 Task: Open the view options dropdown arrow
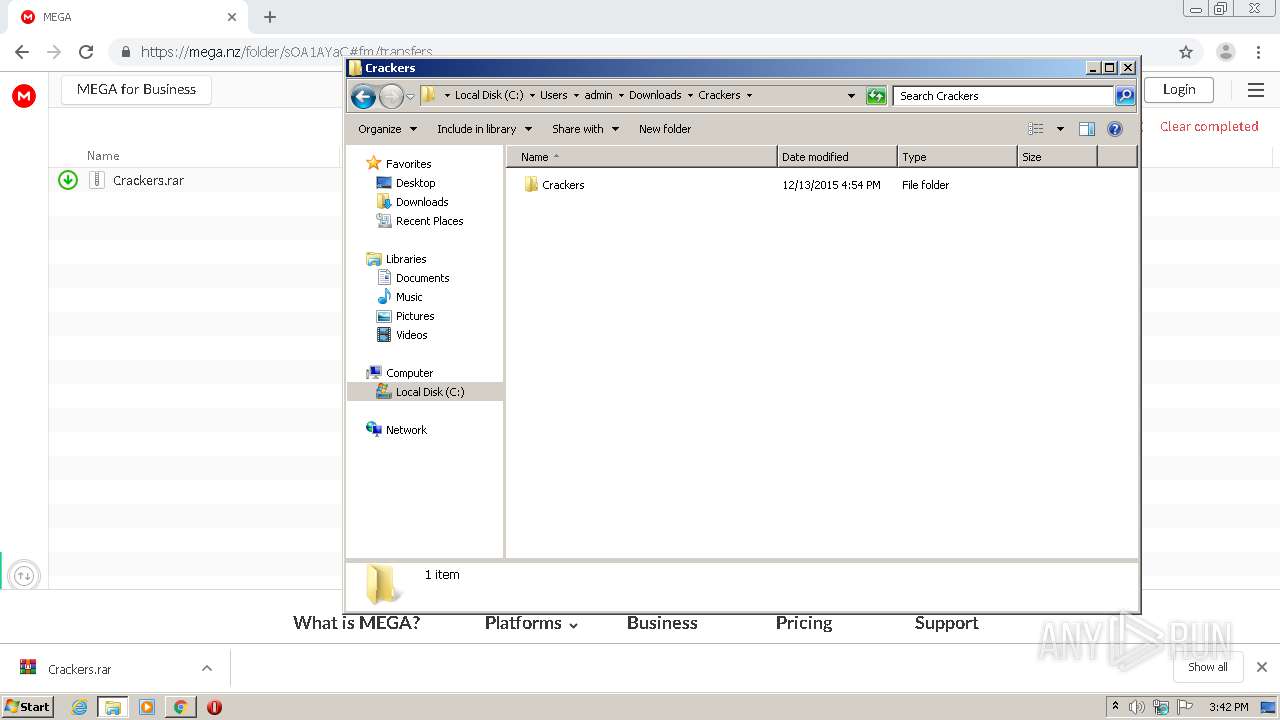(1060, 129)
